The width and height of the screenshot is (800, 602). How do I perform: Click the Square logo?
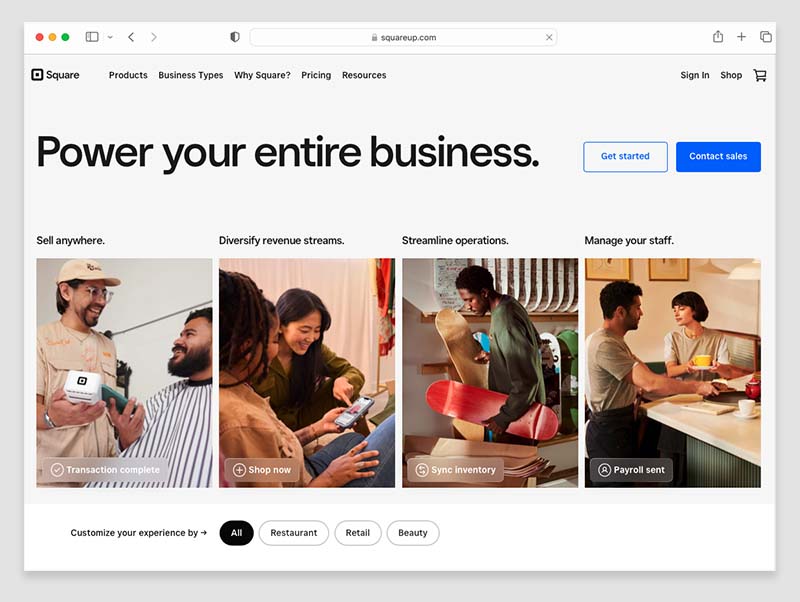point(55,75)
